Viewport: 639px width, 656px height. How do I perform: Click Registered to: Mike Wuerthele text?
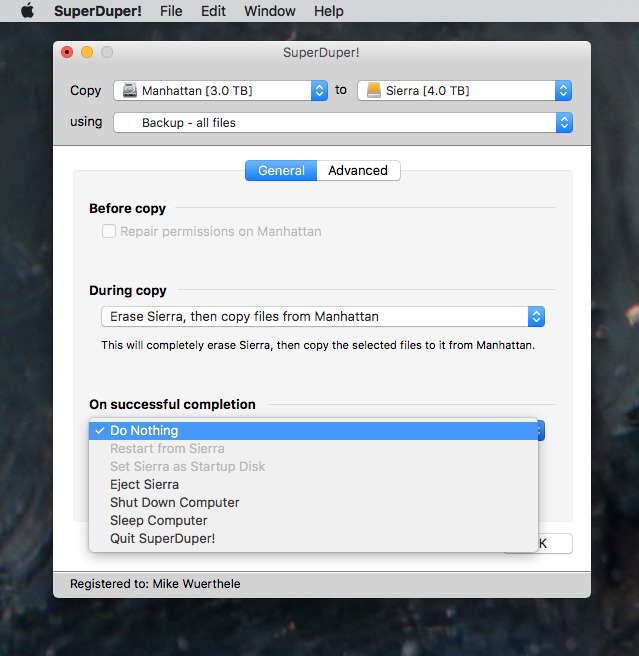[155, 584]
